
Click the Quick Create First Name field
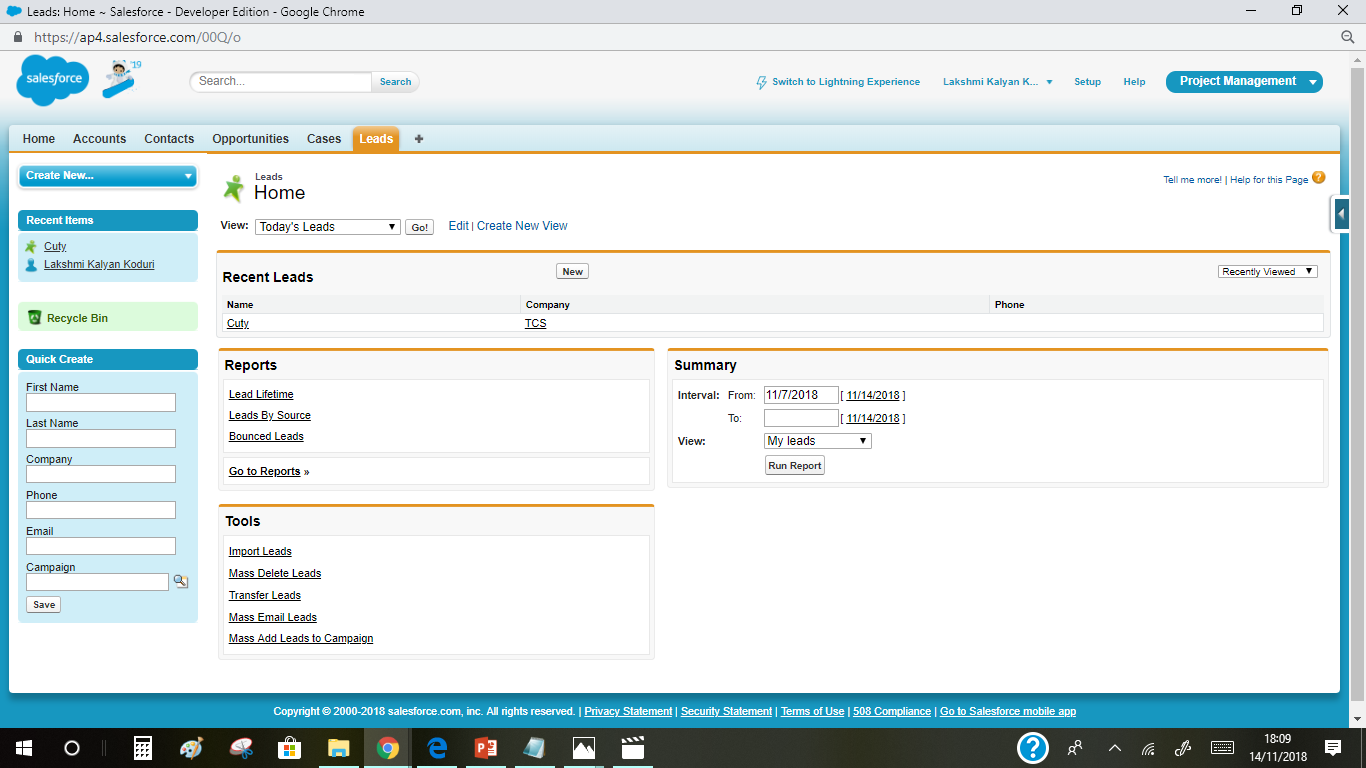click(x=101, y=403)
